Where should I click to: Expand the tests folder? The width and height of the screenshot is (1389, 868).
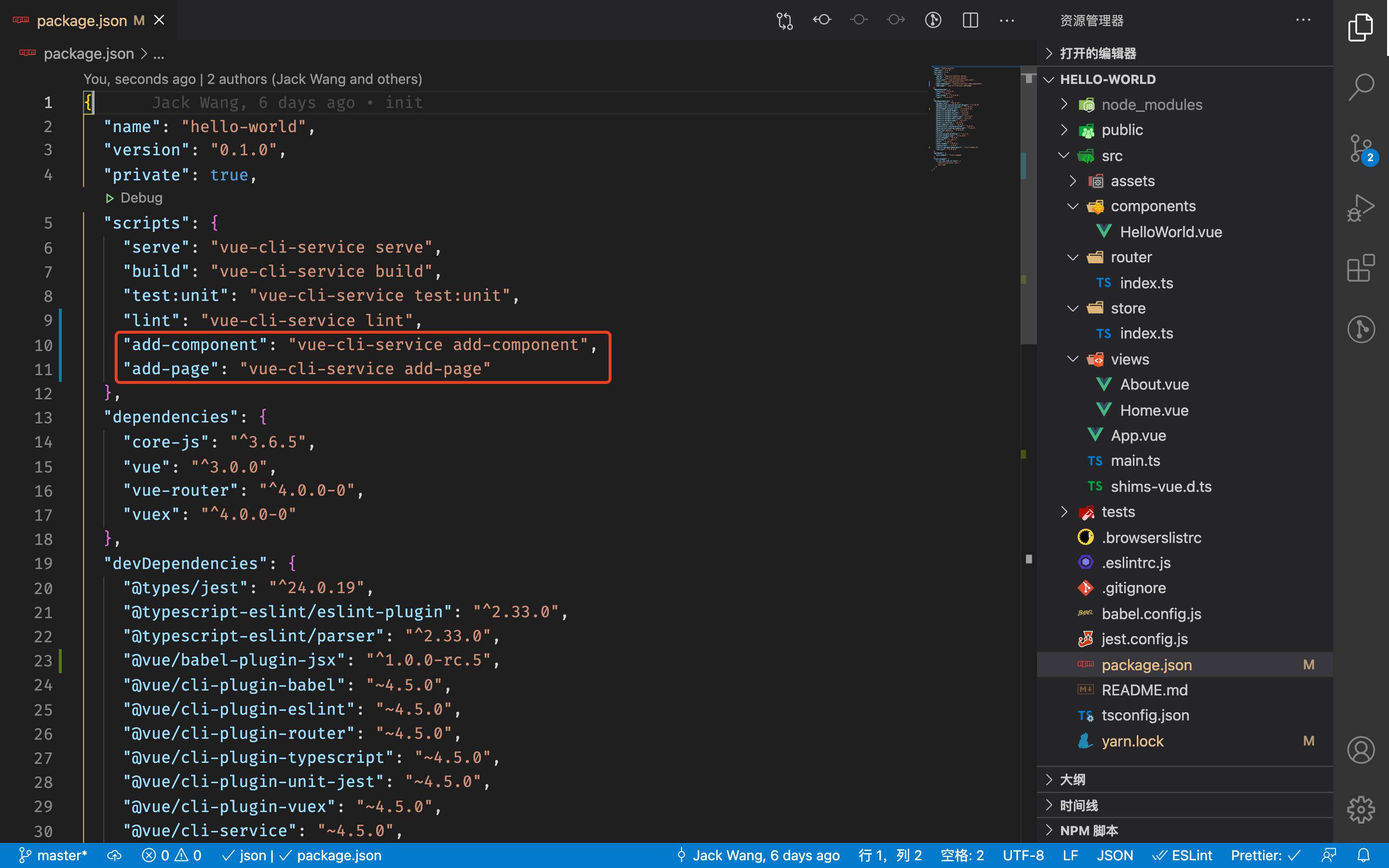[x=1184, y=512]
